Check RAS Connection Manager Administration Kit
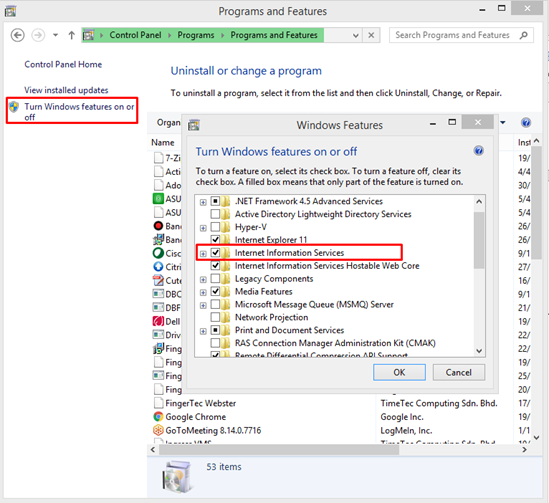 215,343
